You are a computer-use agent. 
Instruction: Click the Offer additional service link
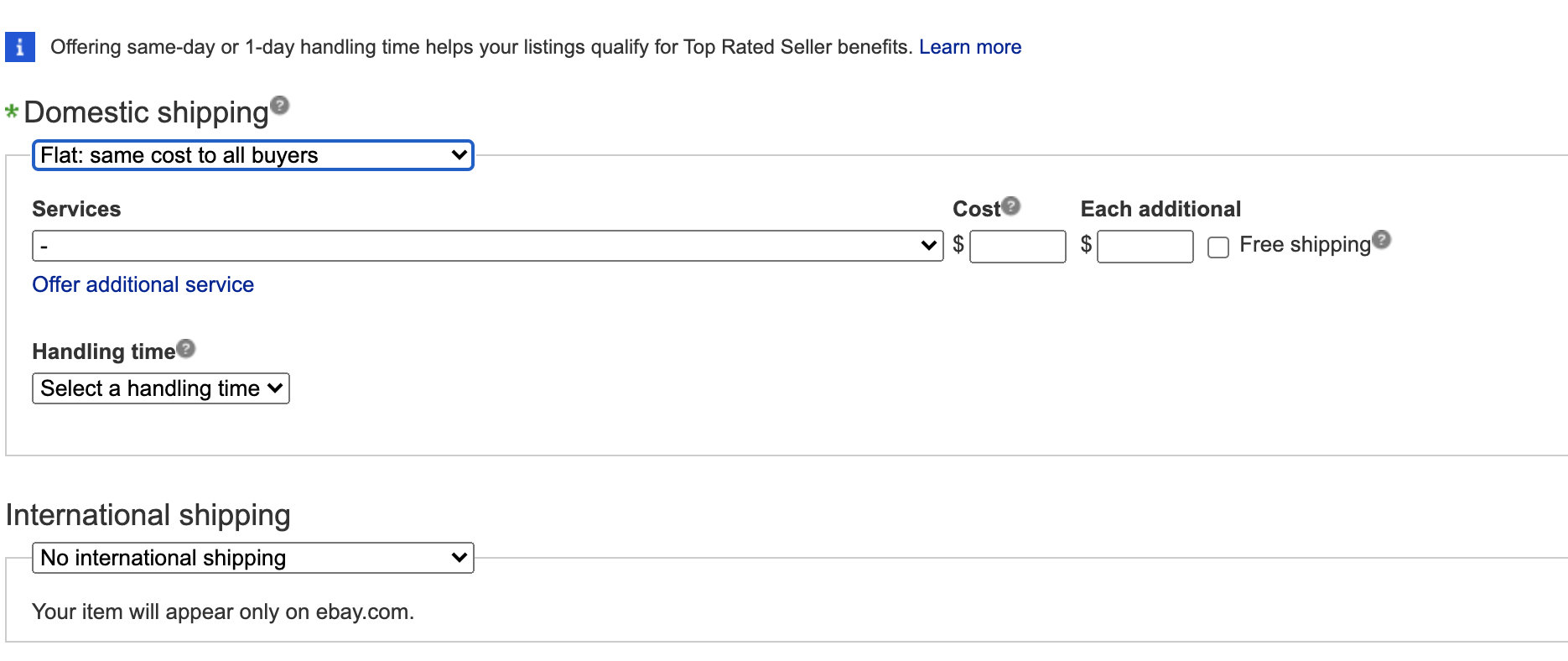point(143,284)
